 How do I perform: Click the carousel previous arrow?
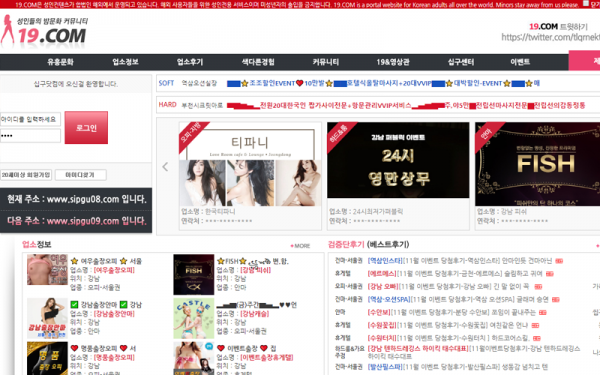click(x=165, y=167)
